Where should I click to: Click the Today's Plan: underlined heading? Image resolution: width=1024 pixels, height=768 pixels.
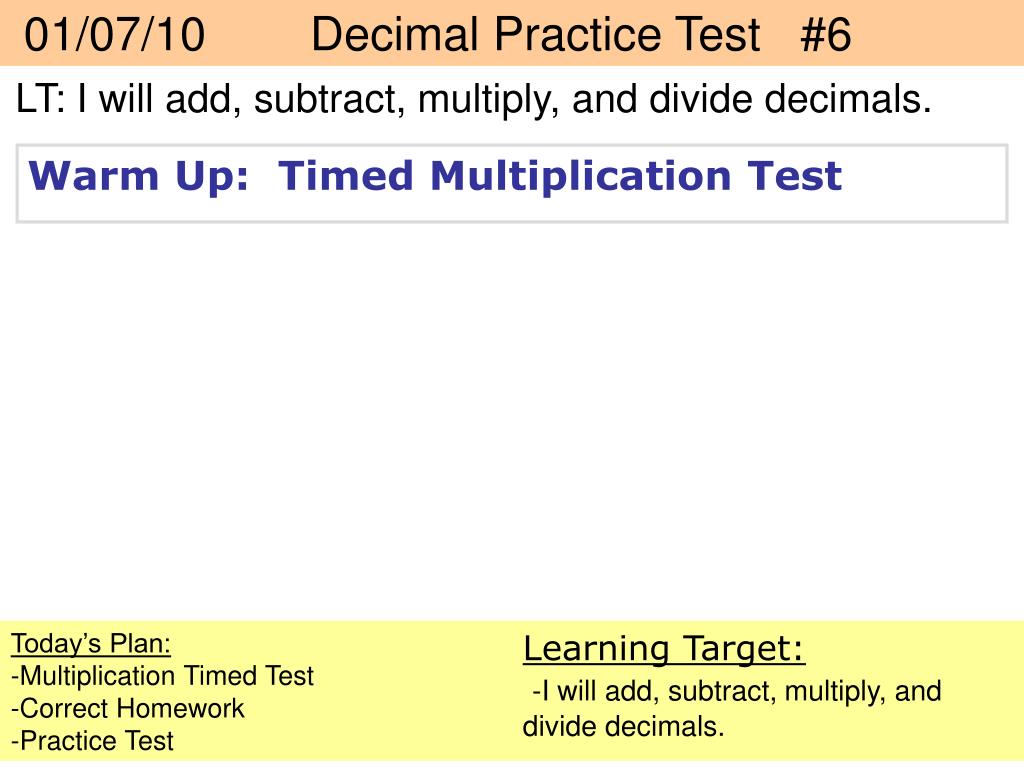91,644
